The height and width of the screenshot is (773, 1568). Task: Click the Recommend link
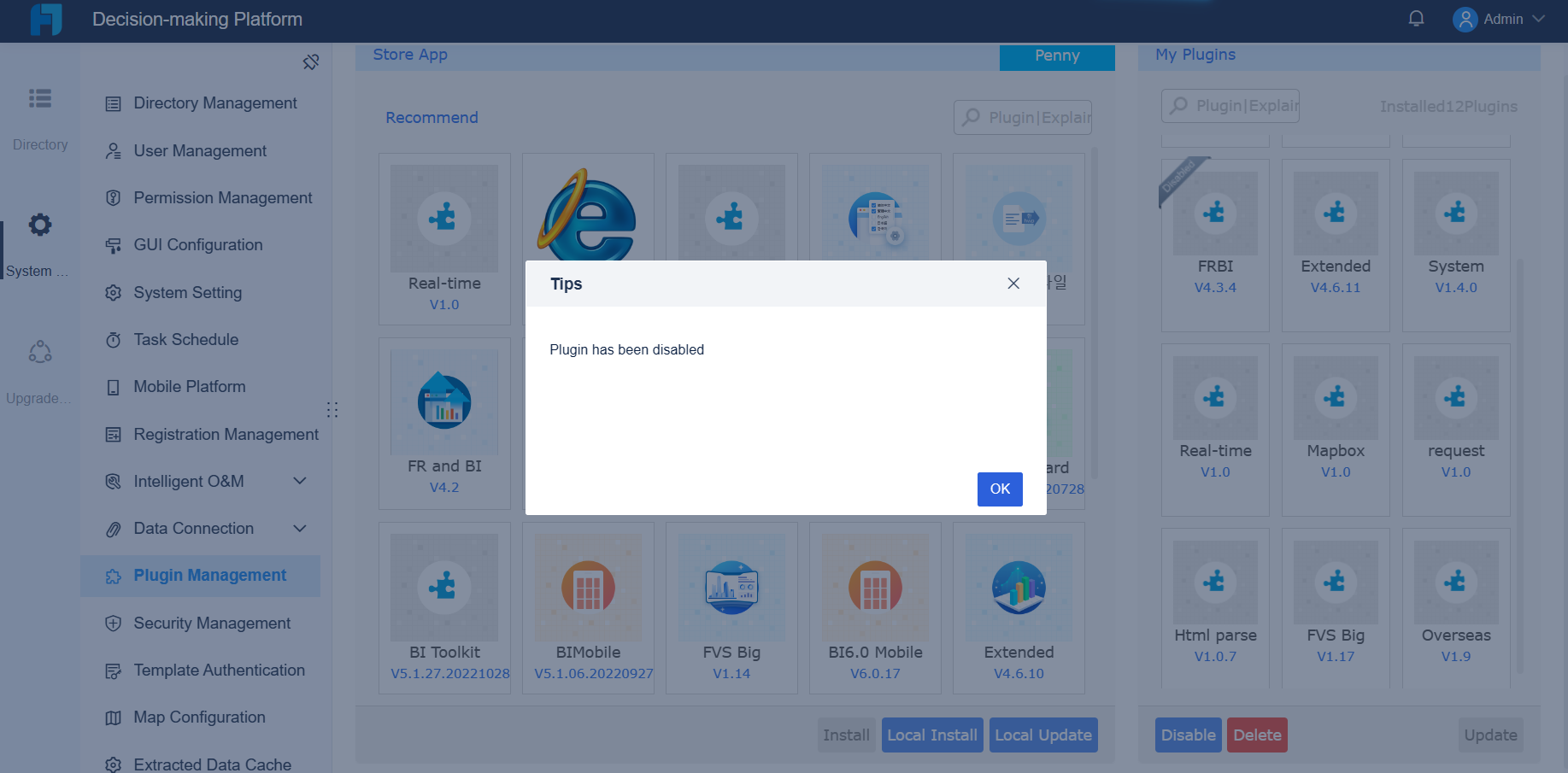[x=432, y=118]
